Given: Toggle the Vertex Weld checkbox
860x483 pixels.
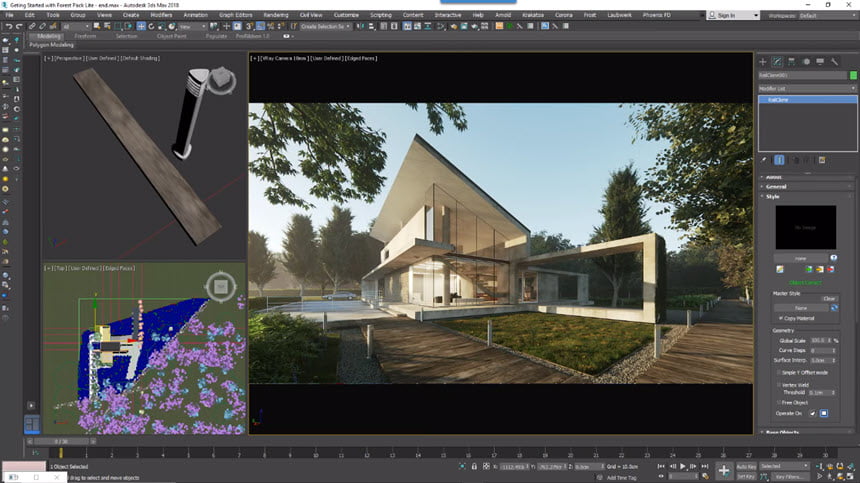Looking at the screenshot, I should [x=779, y=385].
